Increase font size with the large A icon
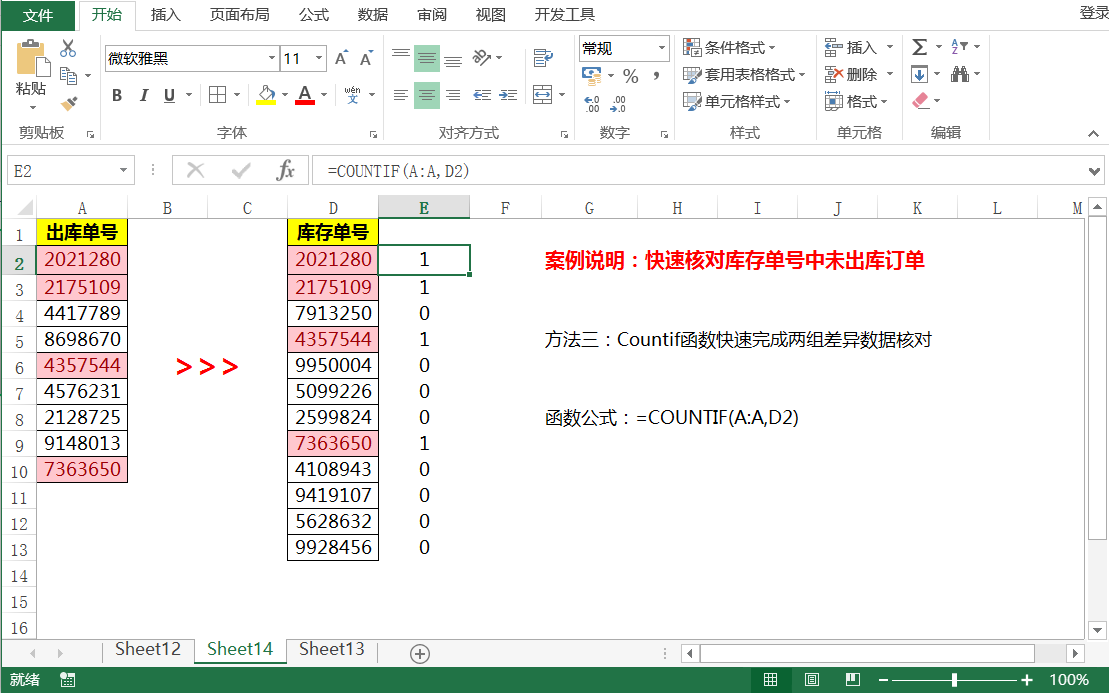The image size is (1109, 693). [x=342, y=58]
